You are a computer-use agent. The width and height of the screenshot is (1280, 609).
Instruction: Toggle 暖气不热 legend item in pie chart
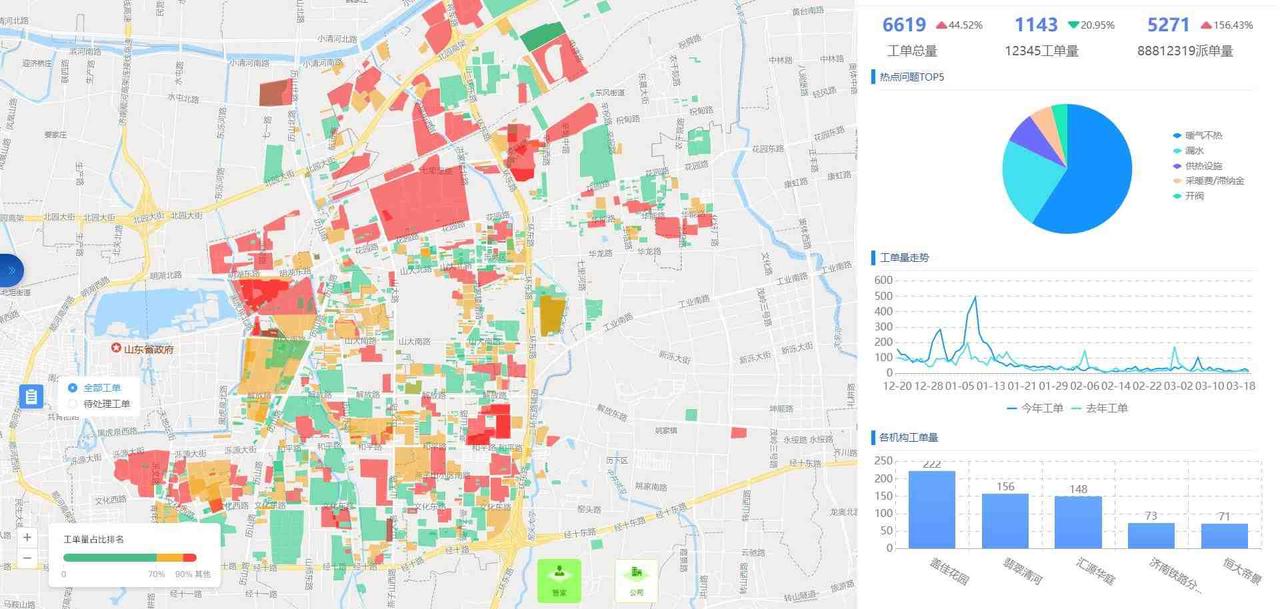tap(1203, 136)
